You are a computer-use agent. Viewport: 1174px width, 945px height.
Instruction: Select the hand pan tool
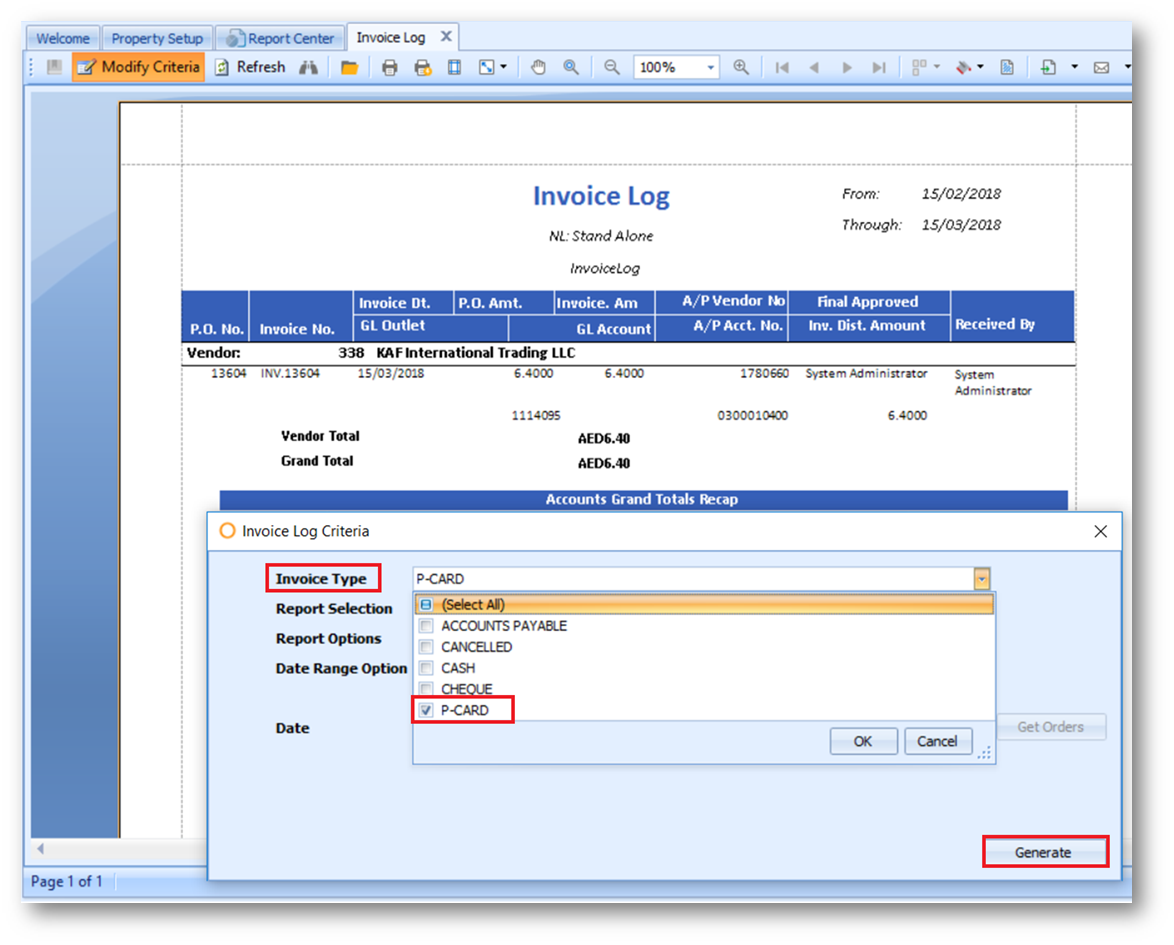538,67
